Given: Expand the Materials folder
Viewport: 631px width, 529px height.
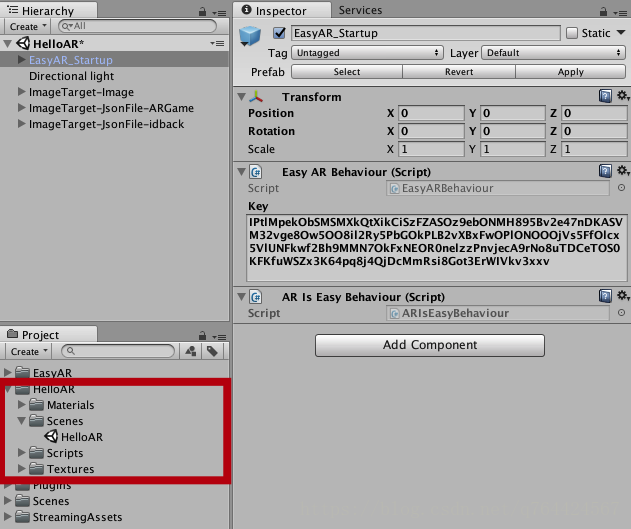Looking at the screenshot, I should 22,404.
